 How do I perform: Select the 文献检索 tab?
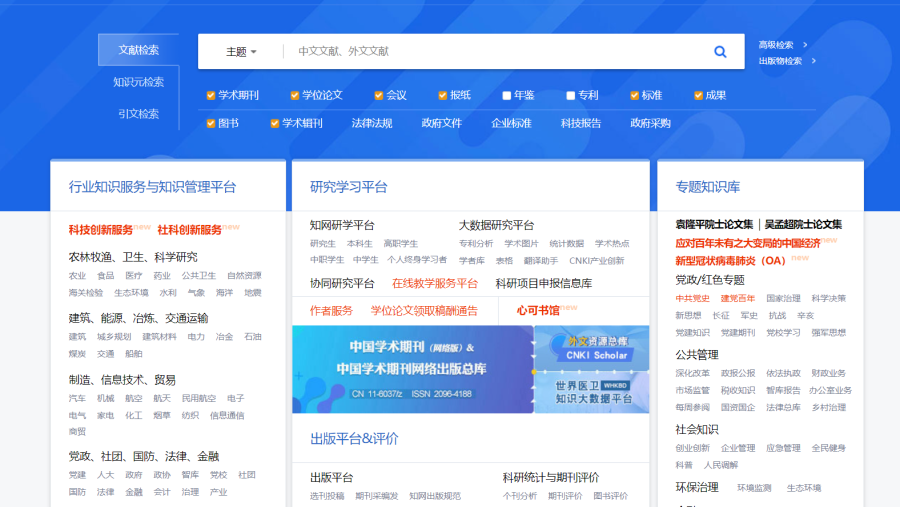click(x=138, y=50)
